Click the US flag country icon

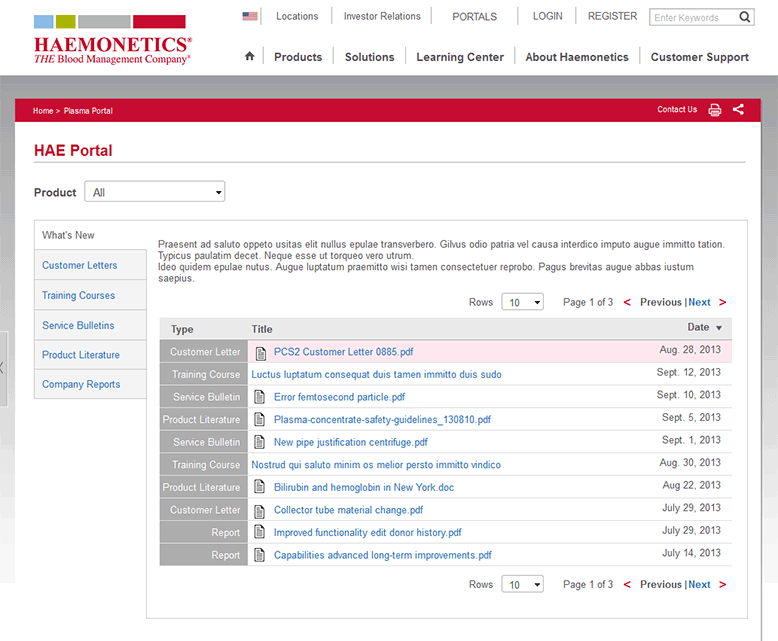[250, 16]
